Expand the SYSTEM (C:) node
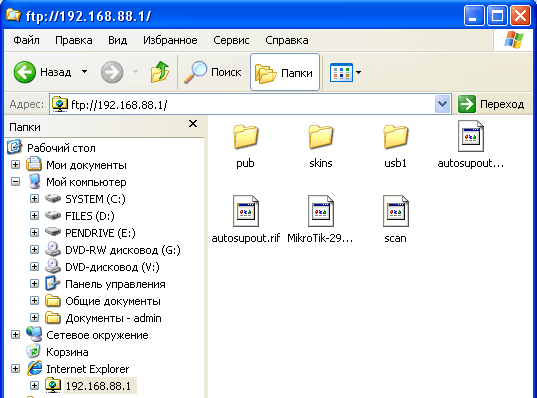This screenshot has width=537, height=398. pos(34,199)
